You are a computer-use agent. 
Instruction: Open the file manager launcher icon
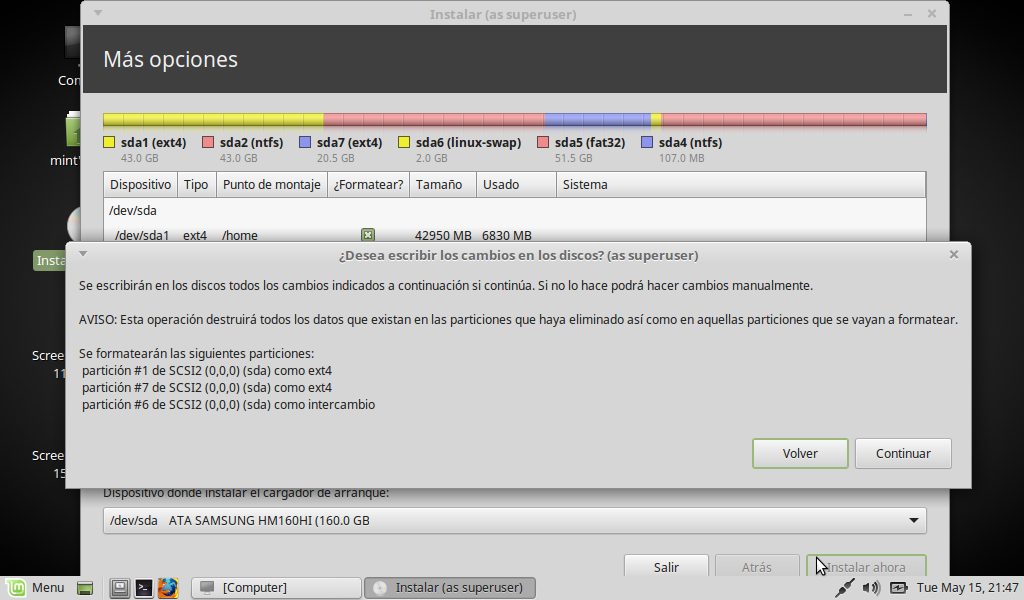[x=120, y=587]
